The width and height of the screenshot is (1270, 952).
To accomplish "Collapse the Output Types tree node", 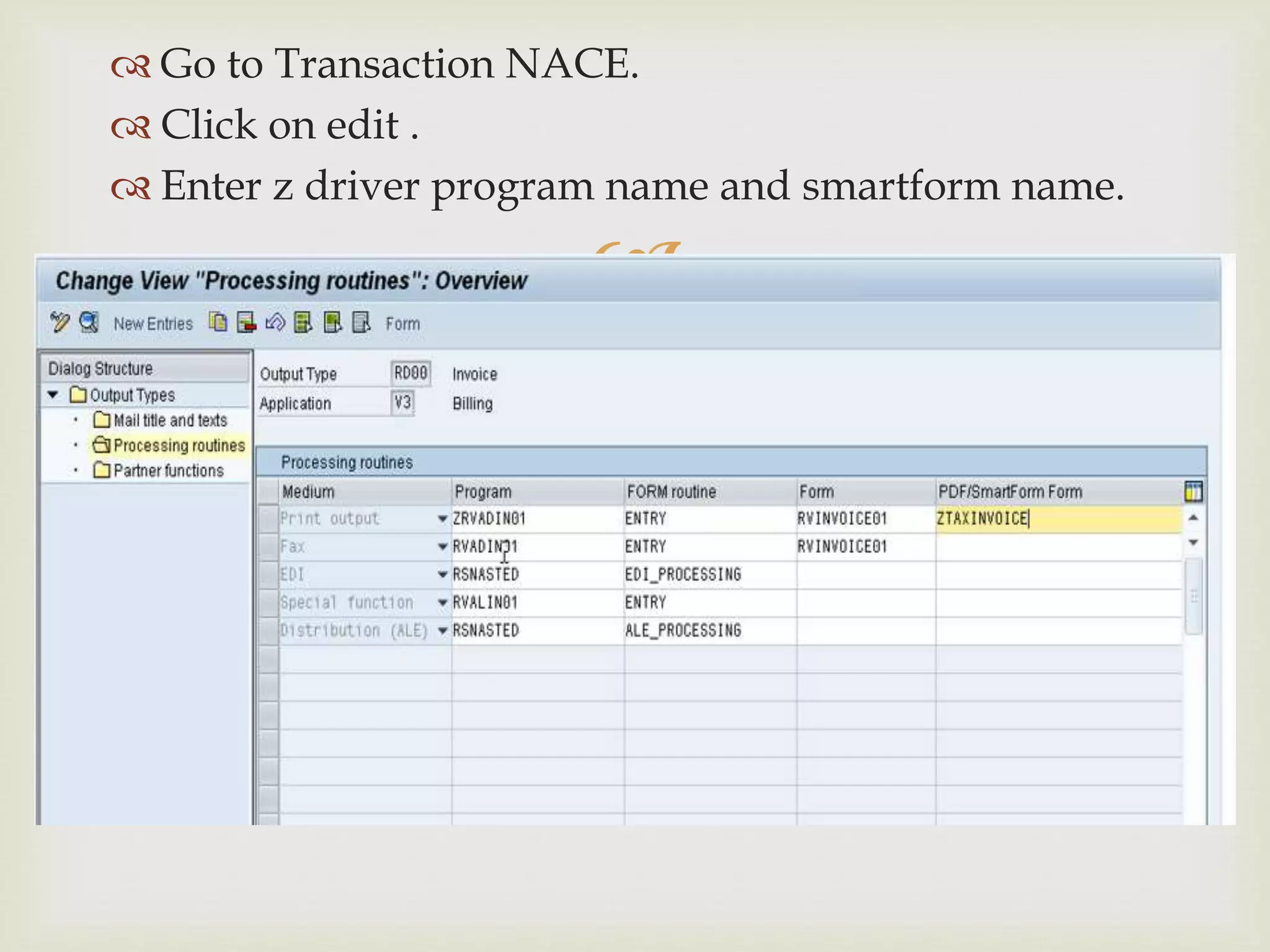I will coord(53,395).
